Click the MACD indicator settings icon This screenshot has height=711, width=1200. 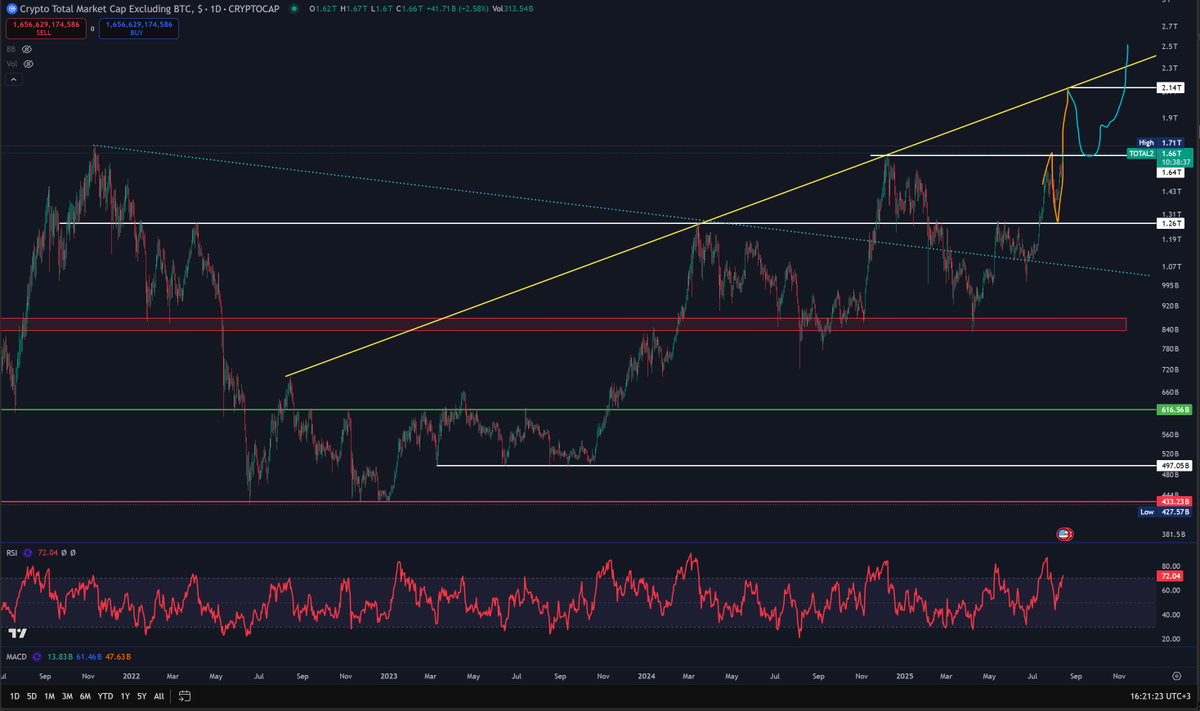[38, 656]
